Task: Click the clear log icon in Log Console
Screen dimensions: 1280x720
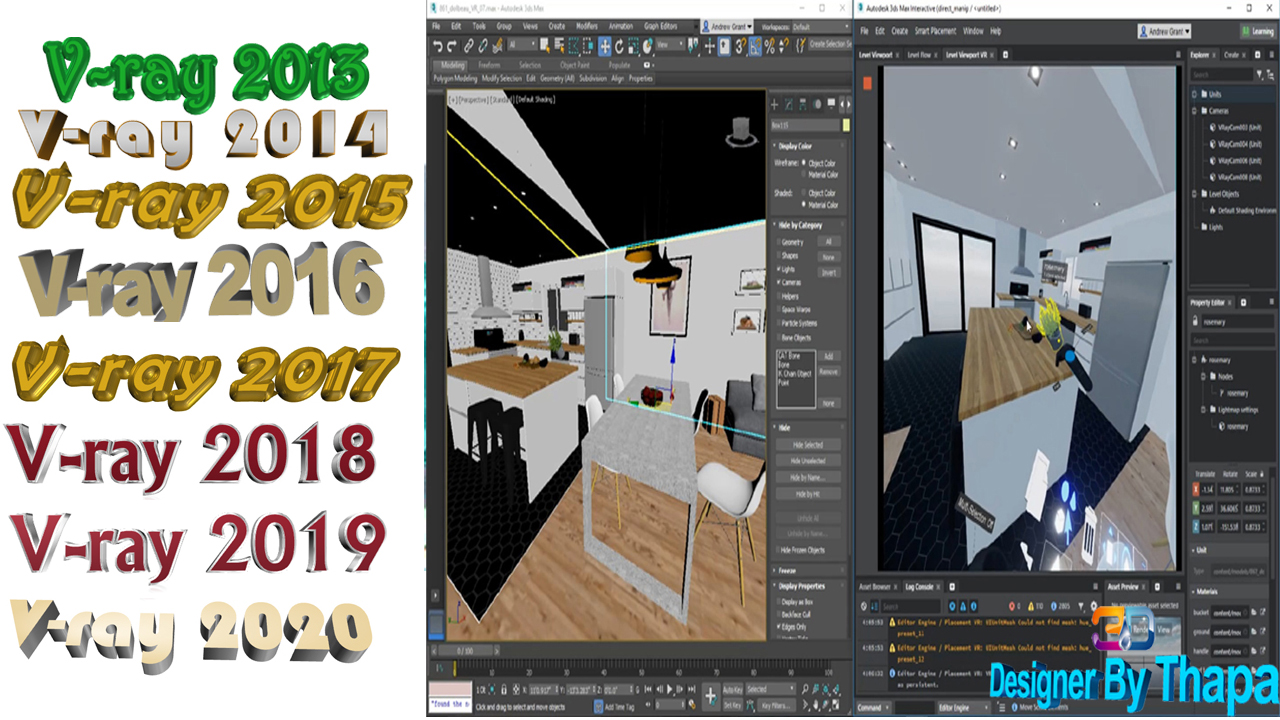Action: coord(864,606)
